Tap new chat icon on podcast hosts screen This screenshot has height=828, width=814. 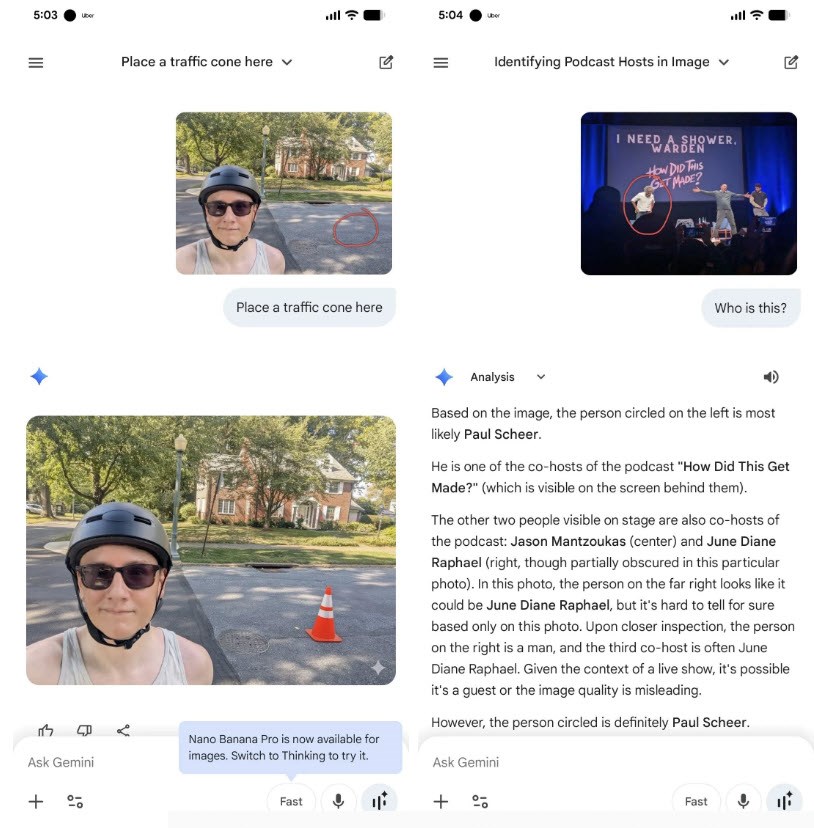(791, 62)
